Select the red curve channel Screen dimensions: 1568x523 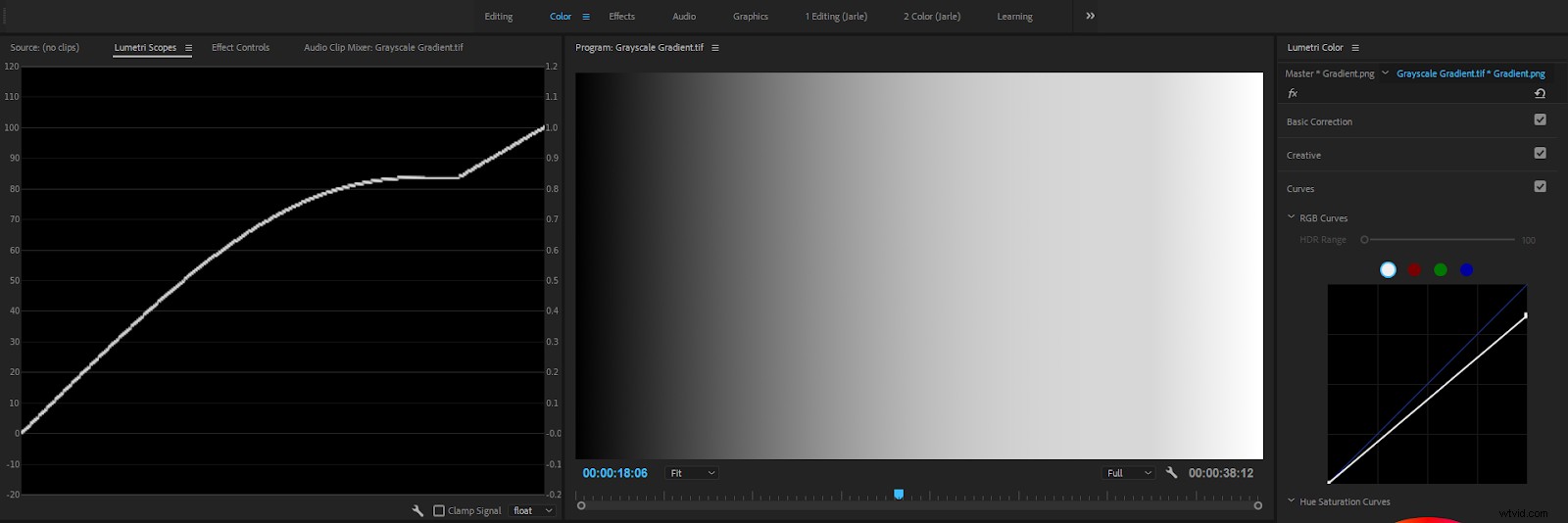[x=1414, y=269]
